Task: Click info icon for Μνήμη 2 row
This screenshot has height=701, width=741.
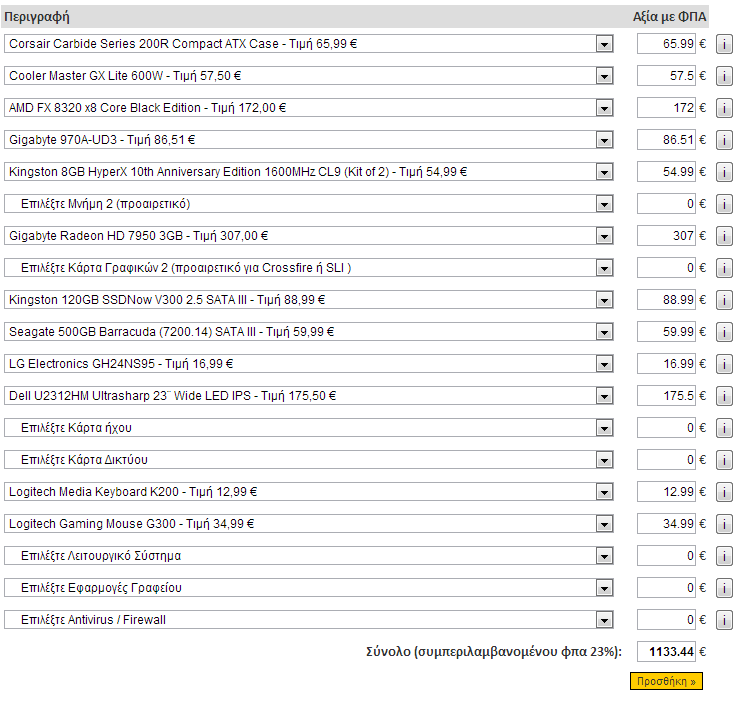Action: click(724, 204)
